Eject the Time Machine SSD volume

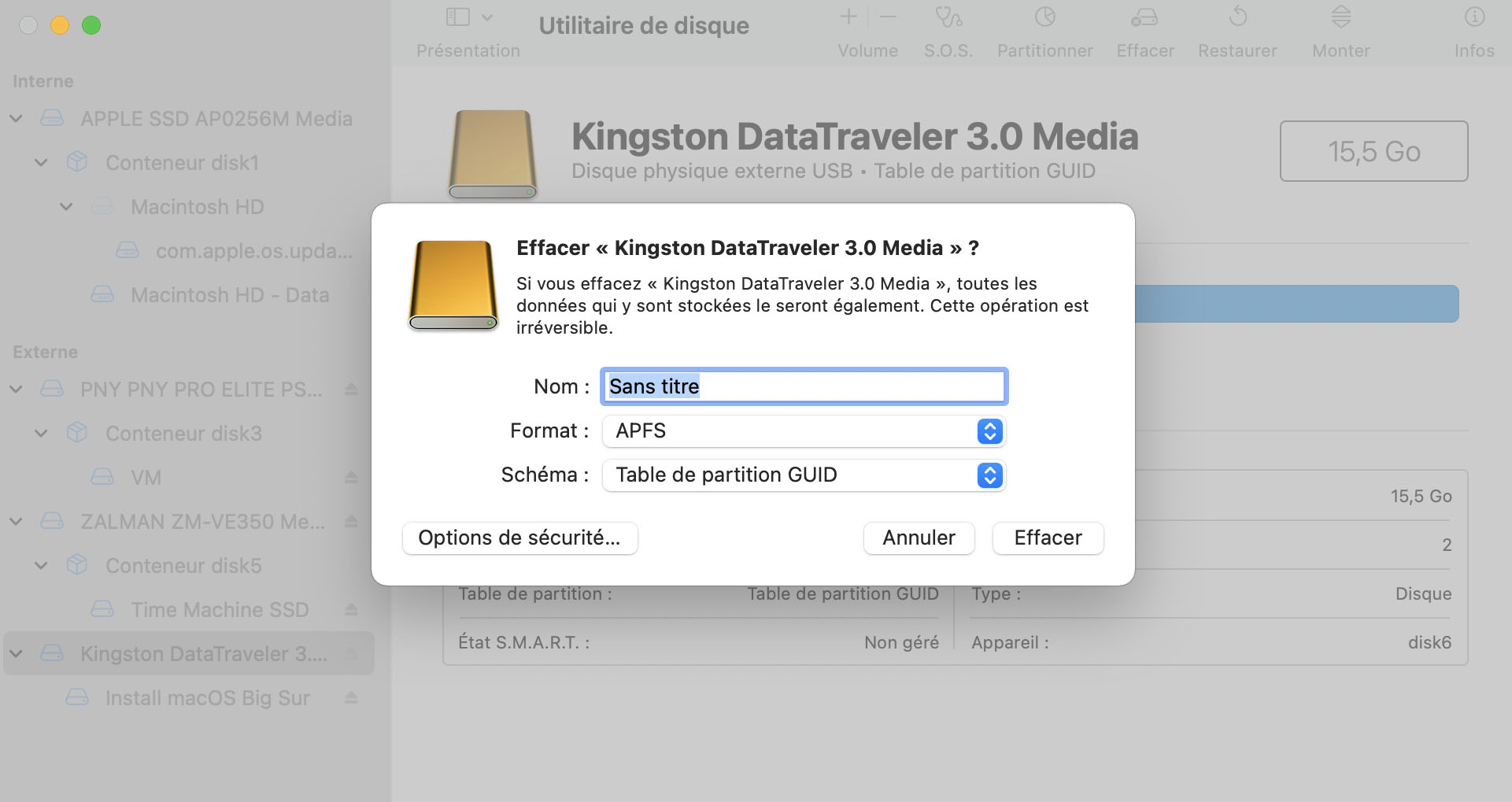coord(351,610)
